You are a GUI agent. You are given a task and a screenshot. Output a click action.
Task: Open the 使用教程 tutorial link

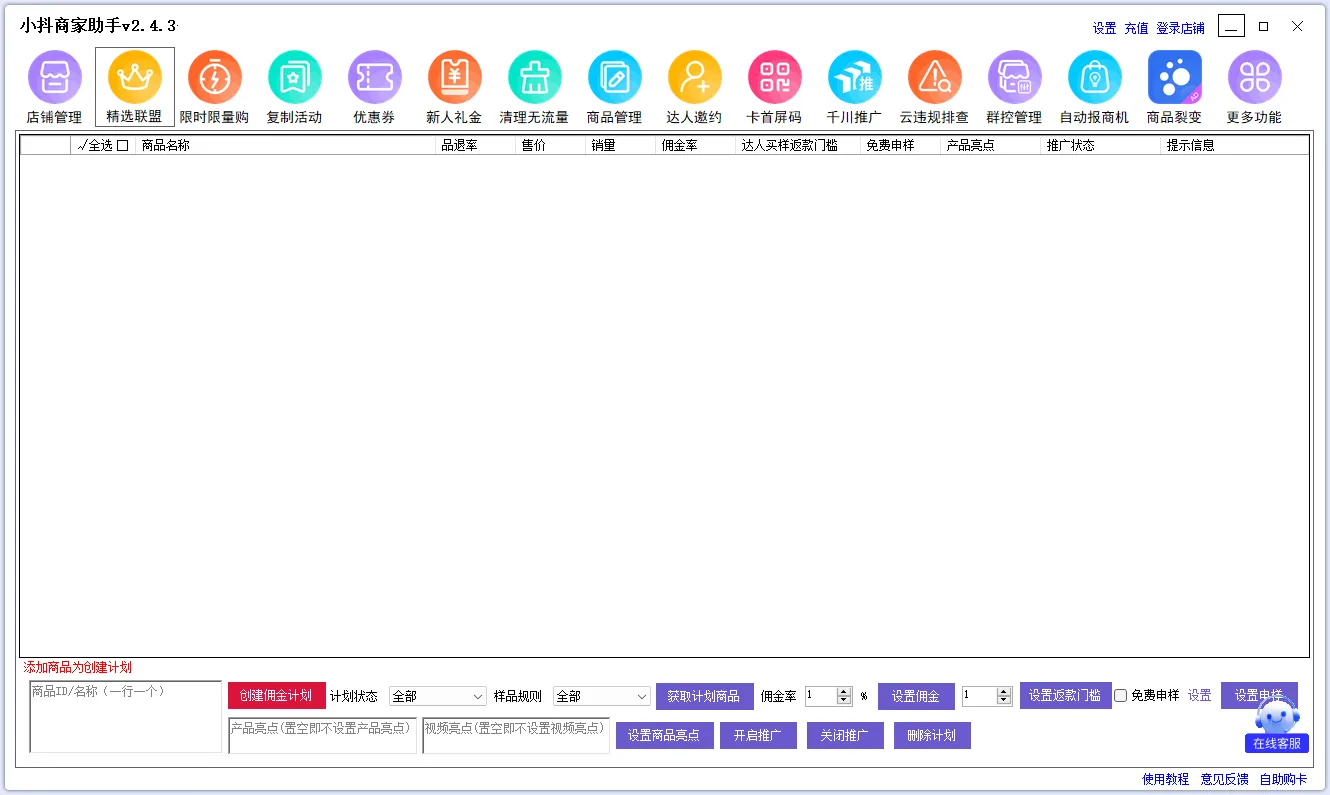point(1165,779)
